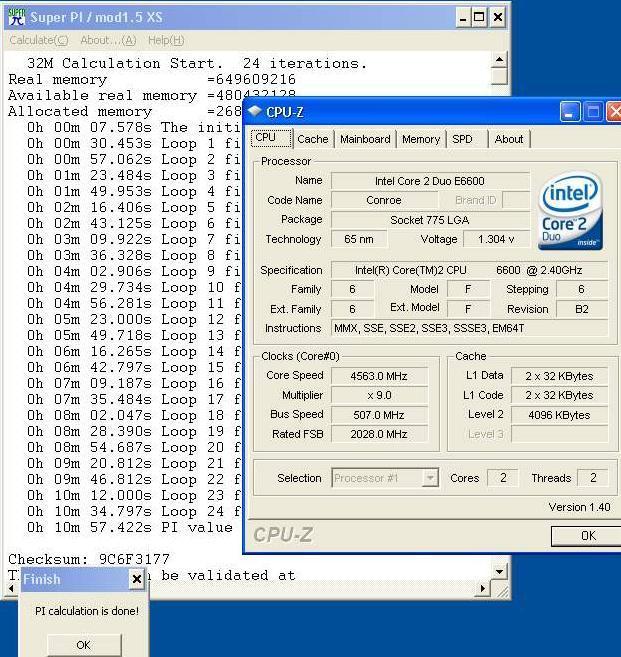Click the Multiplier value 'x 9.0'
The width and height of the screenshot is (621, 657).
coord(379,396)
